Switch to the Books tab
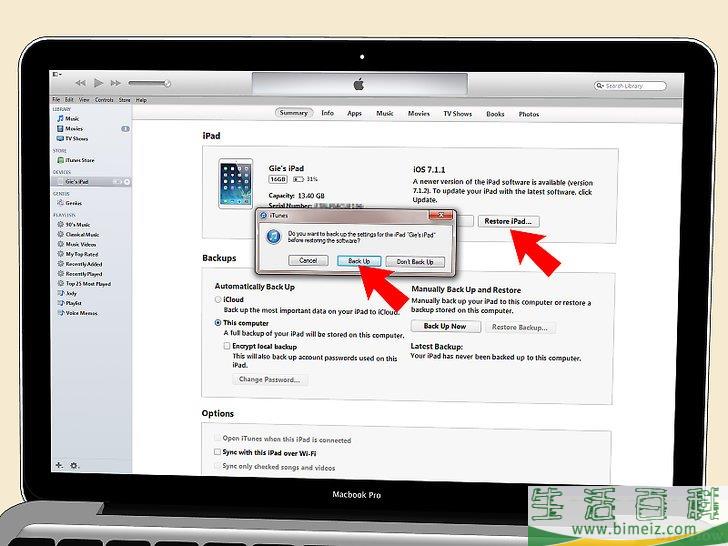728x546 pixels. (495, 114)
